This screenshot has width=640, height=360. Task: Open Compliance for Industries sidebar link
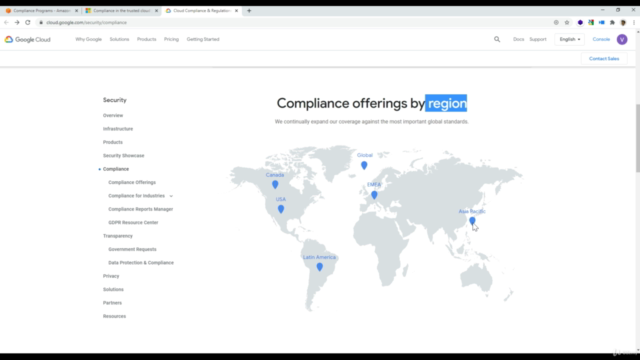coord(136,196)
